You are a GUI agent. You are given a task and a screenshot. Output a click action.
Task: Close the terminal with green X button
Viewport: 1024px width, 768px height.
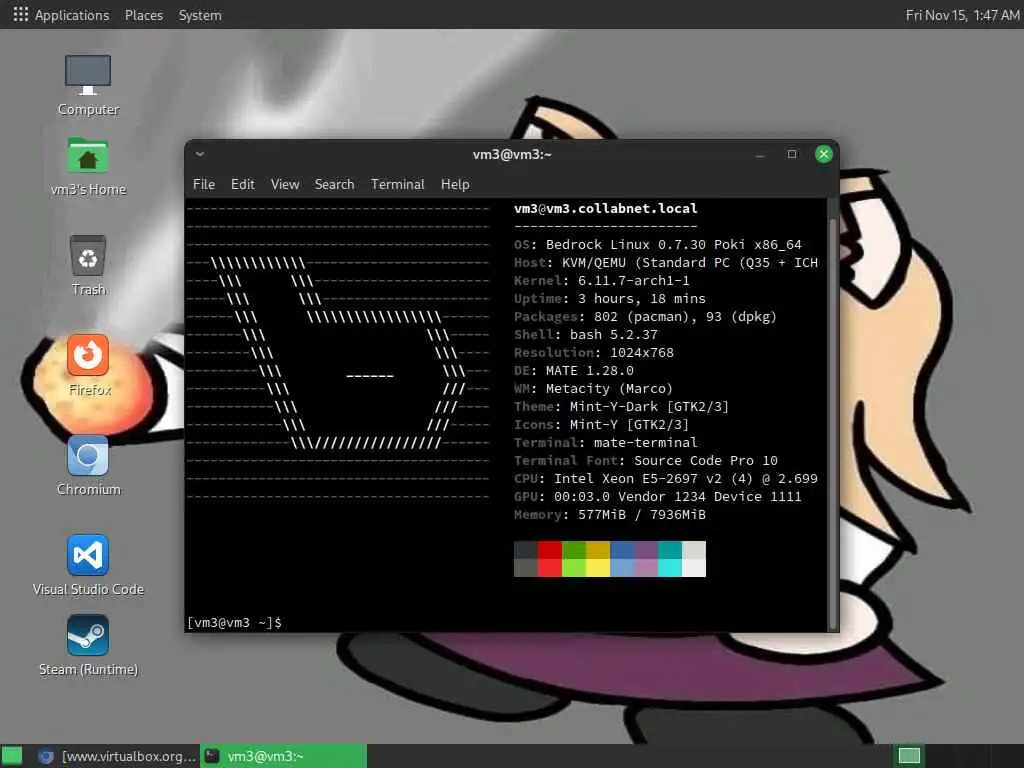[x=824, y=154]
